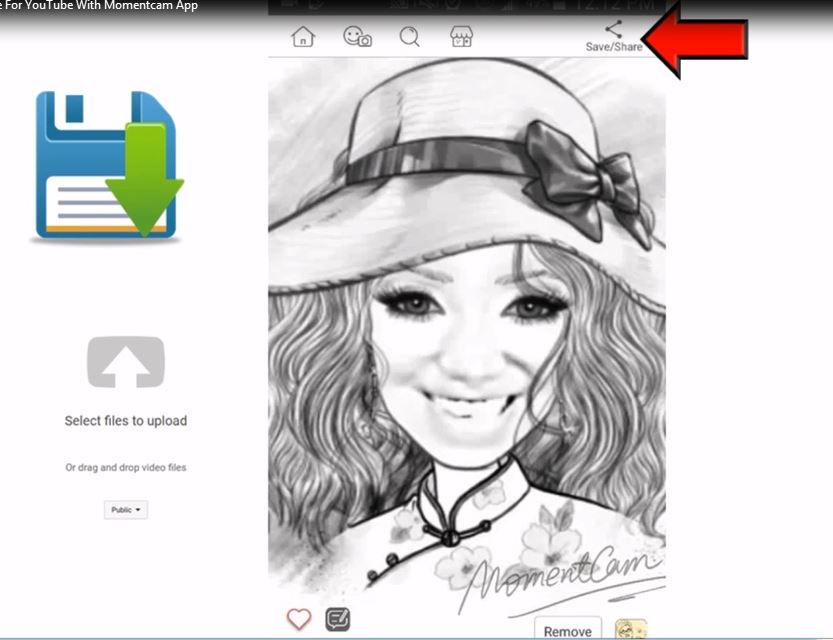Click the upload arrow icon
Image resolution: width=833 pixels, height=640 pixels.
coord(126,362)
